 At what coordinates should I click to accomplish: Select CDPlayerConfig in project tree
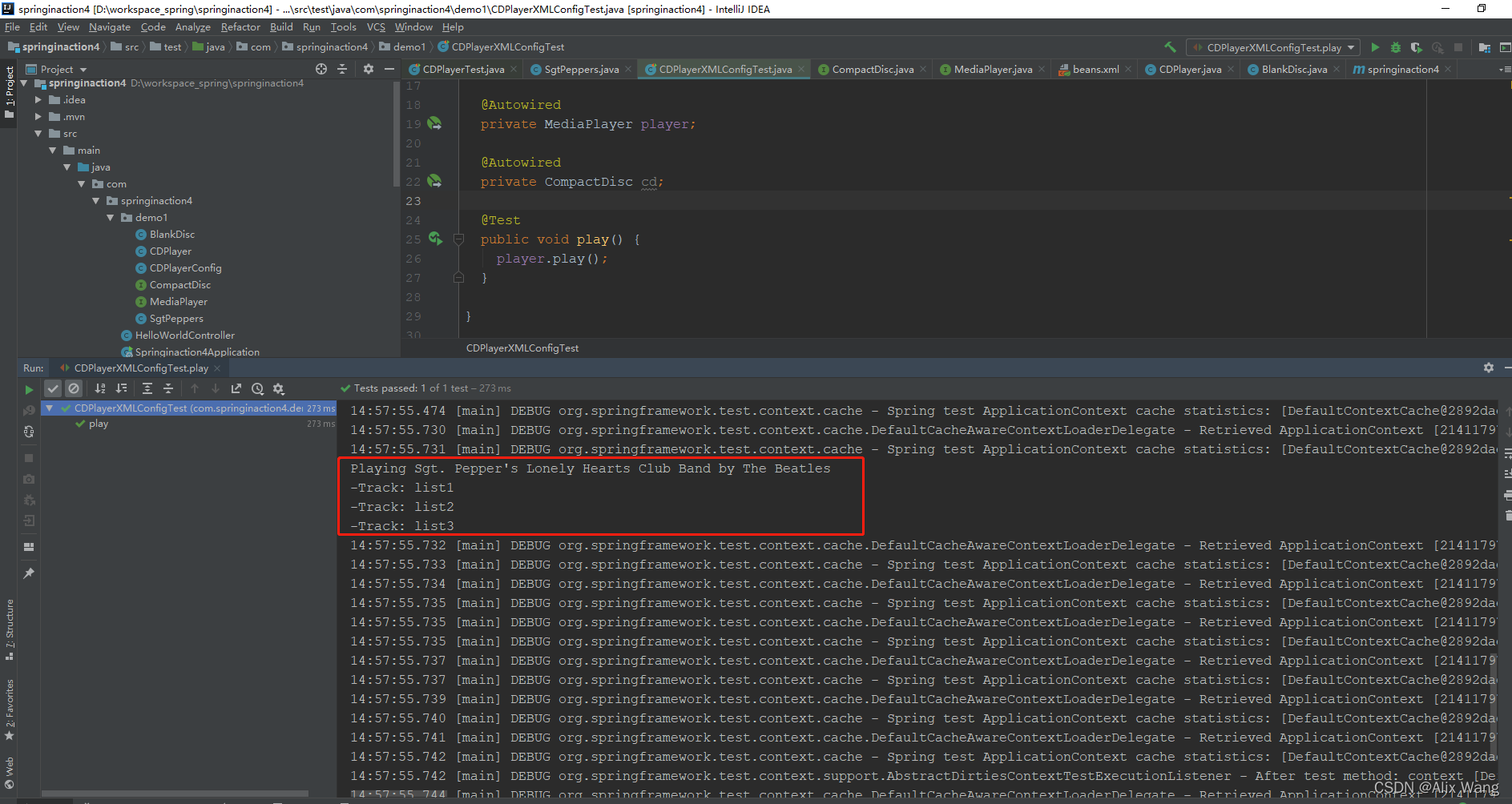178,268
